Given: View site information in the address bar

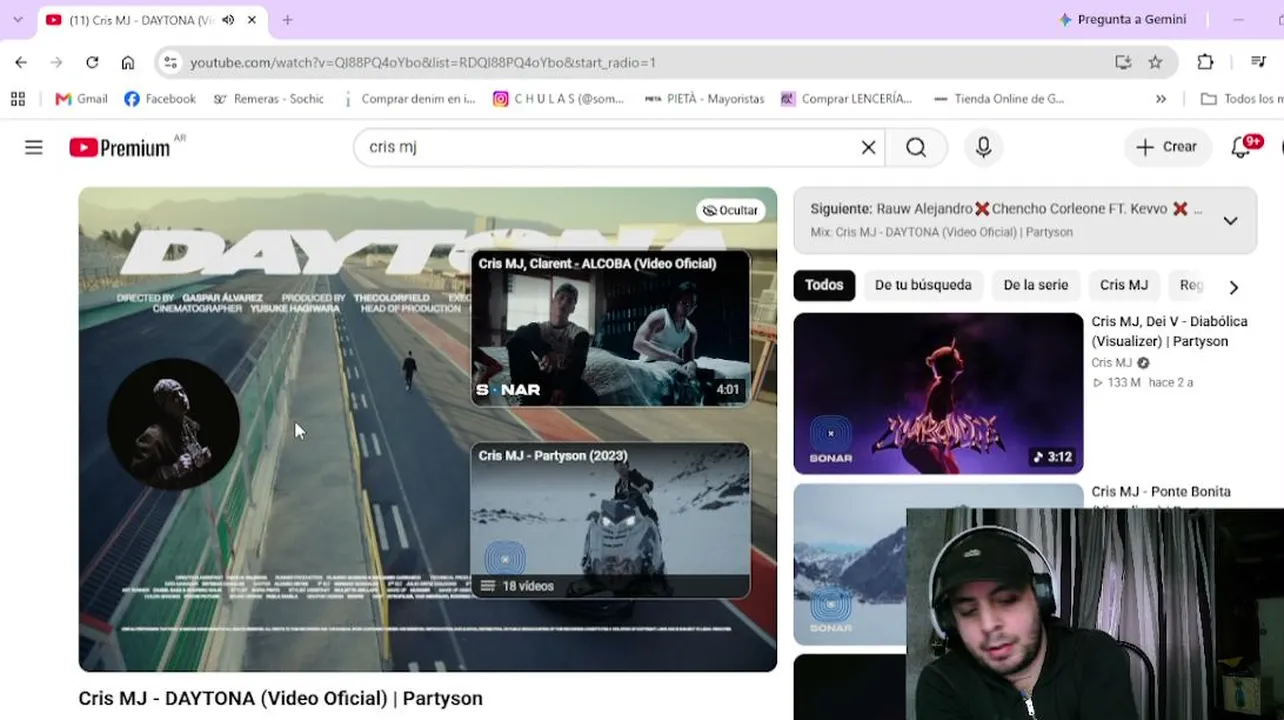Looking at the screenshot, I should pos(171,62).
